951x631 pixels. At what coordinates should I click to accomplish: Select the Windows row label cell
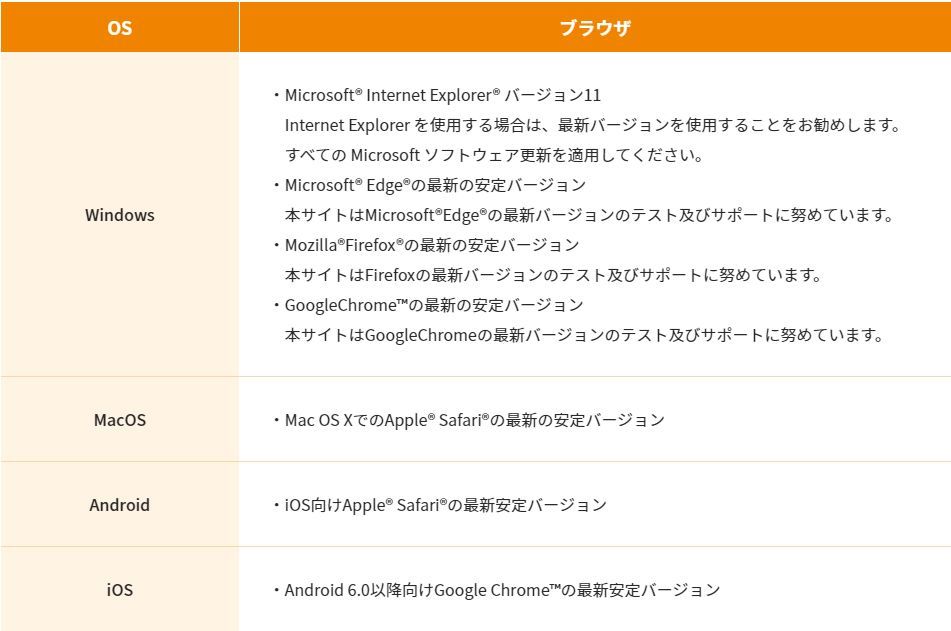click(x=119, y=215)
